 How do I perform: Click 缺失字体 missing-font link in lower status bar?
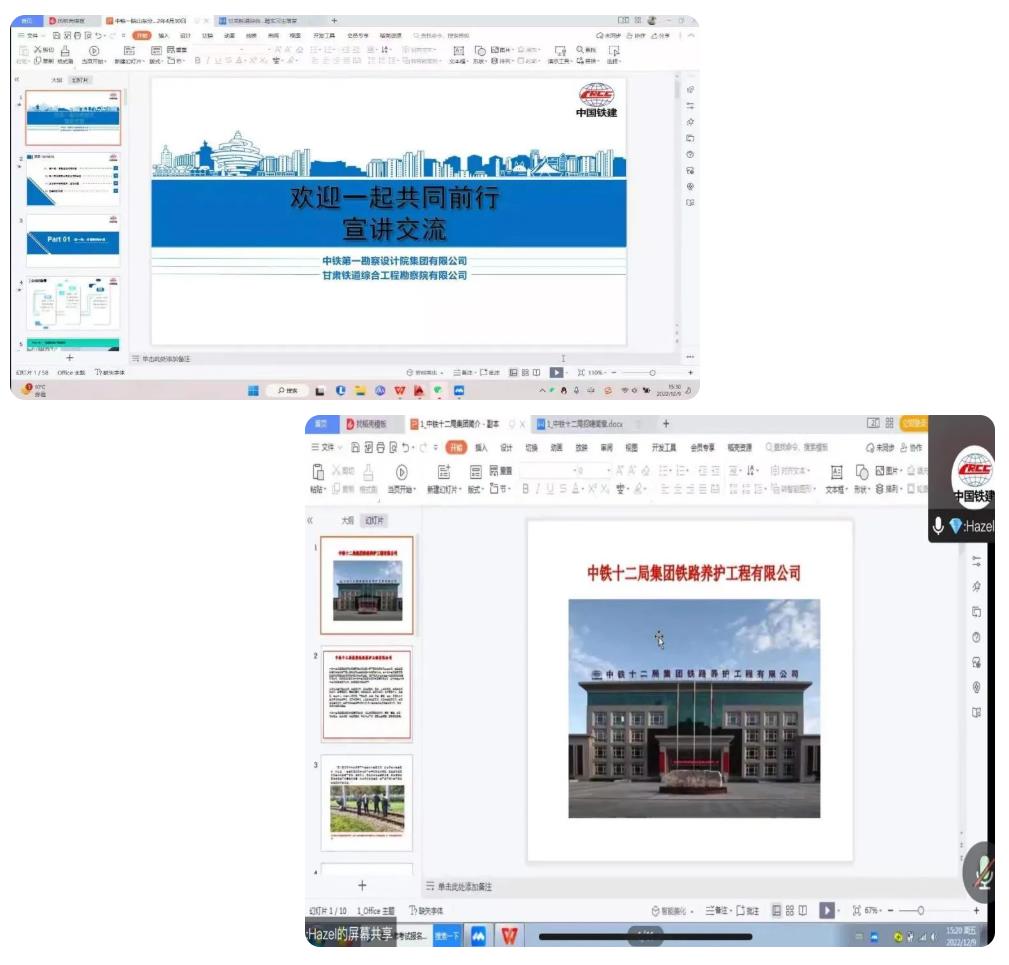click(426, 910)
